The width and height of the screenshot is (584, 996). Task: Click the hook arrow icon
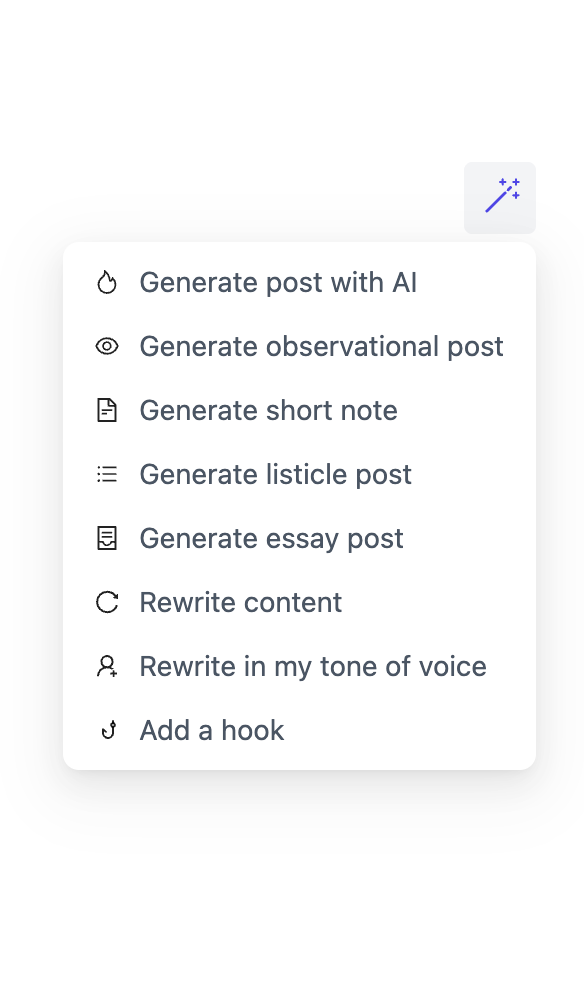pos(107,730)
